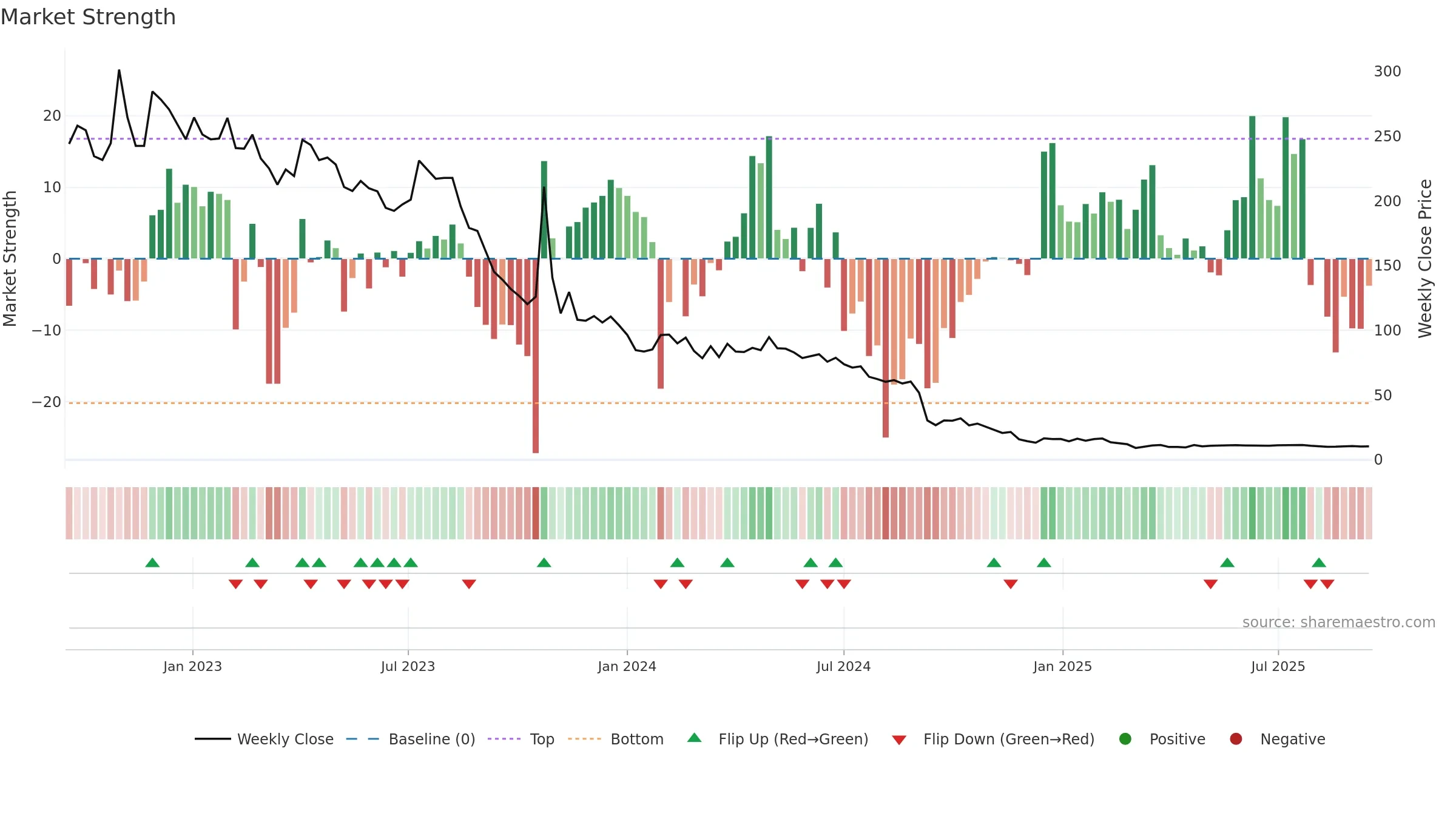This screenshot has width=1456, height=819.
Task: Click the 20 market strength tick label
Action: (x=52, y=116)
